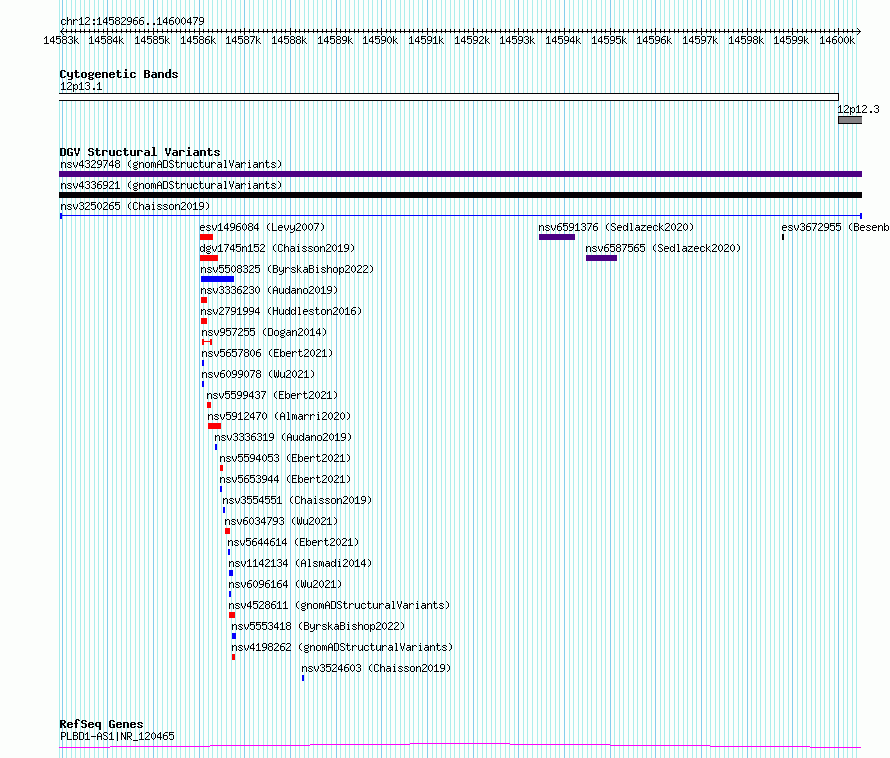Select nsv4528611 gnomAD variant label
Screen dimensions: 890x758
pyautogui.click(x=339, y=605)
